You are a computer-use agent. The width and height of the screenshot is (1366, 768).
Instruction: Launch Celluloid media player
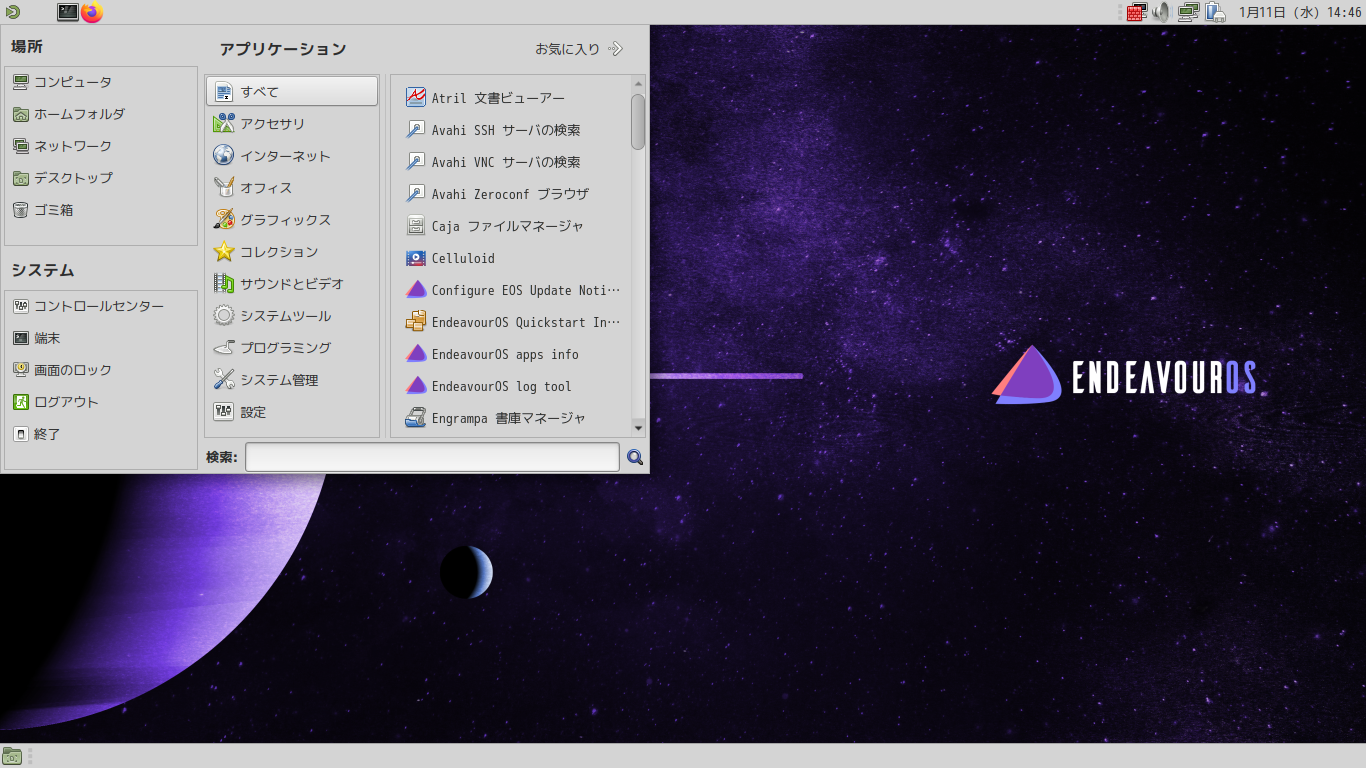point(512,258)
